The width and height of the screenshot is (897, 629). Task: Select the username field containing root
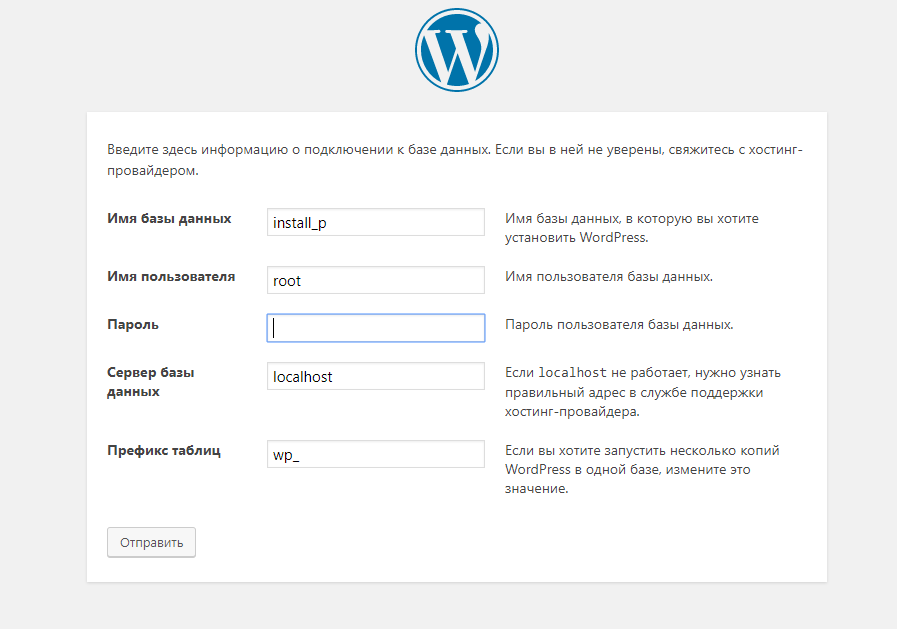pos(376,280)
